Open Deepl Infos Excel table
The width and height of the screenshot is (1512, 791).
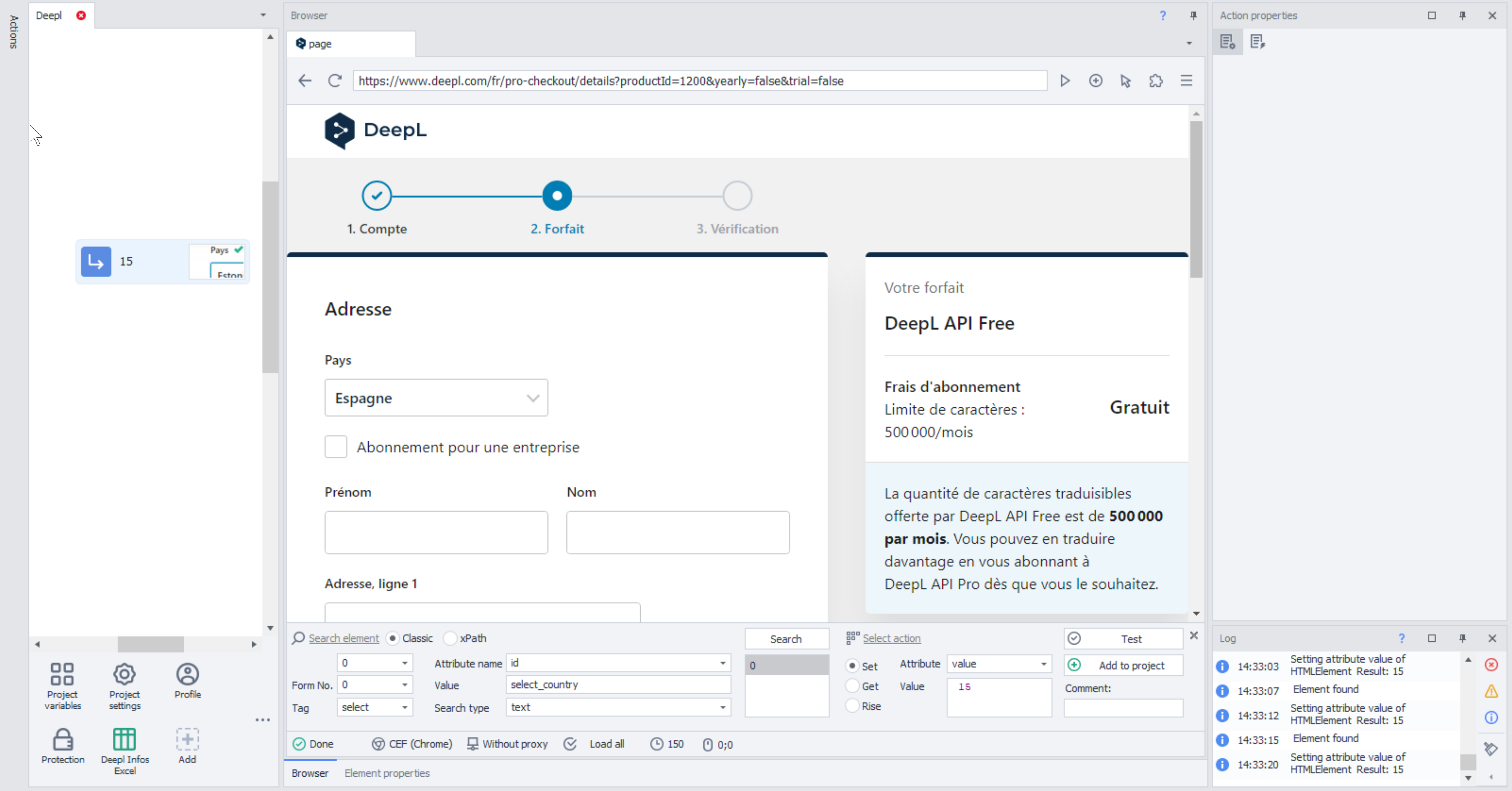tap(125, 752)
